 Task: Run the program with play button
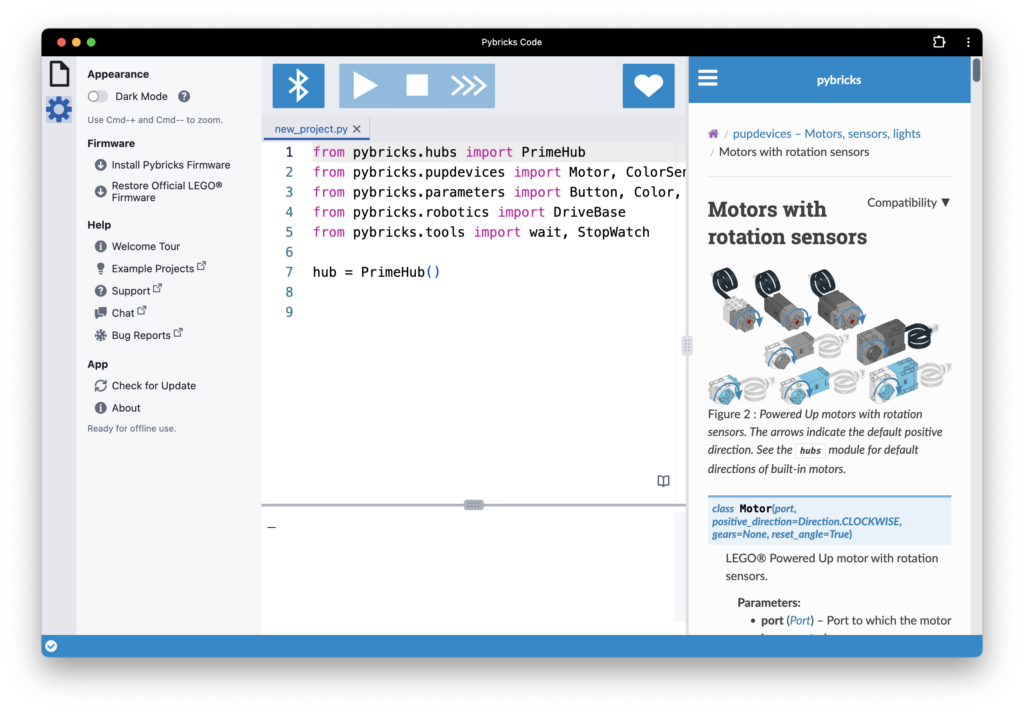tap(365, 86)
